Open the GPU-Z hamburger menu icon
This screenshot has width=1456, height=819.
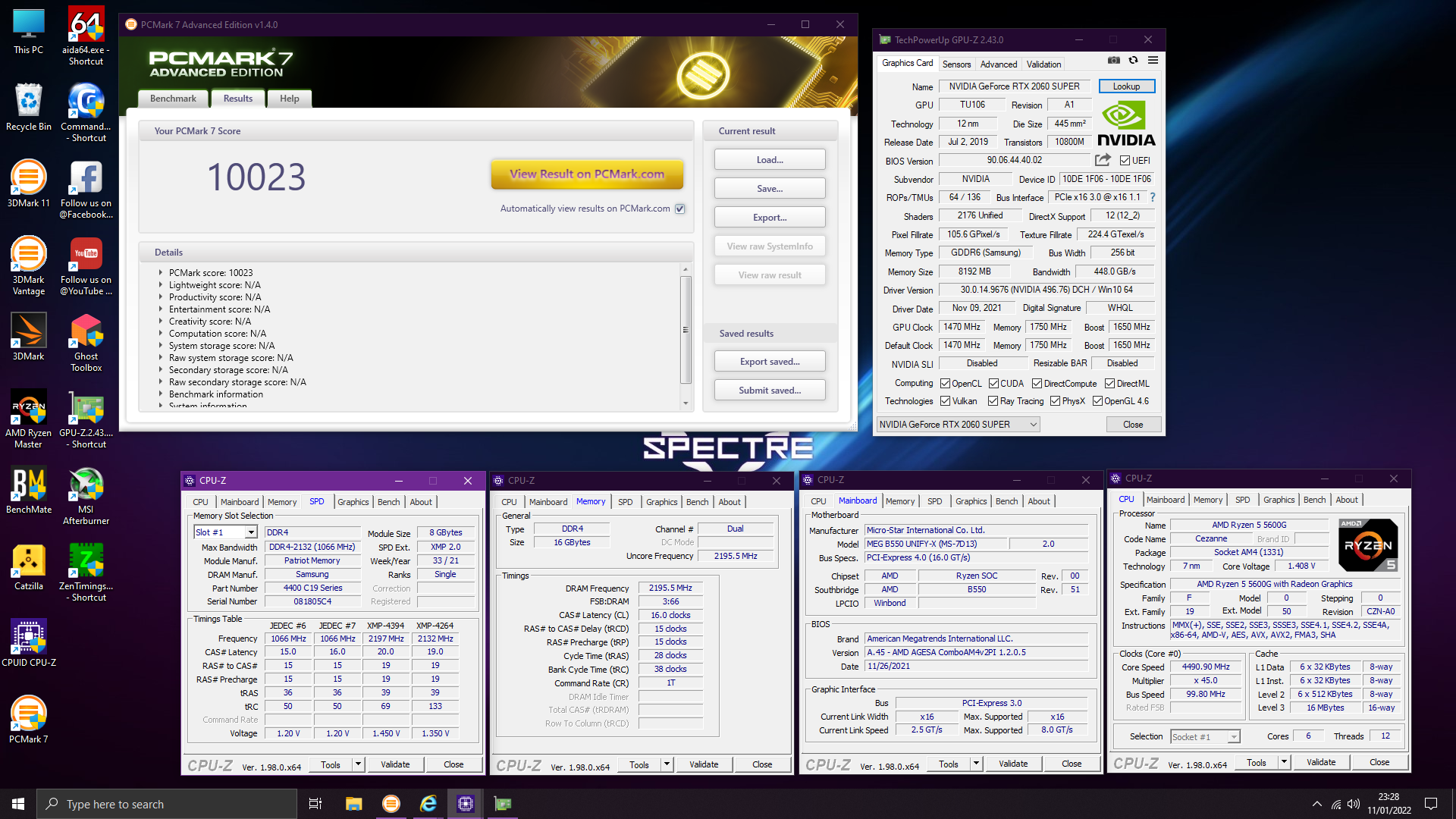click(1153, 61)
